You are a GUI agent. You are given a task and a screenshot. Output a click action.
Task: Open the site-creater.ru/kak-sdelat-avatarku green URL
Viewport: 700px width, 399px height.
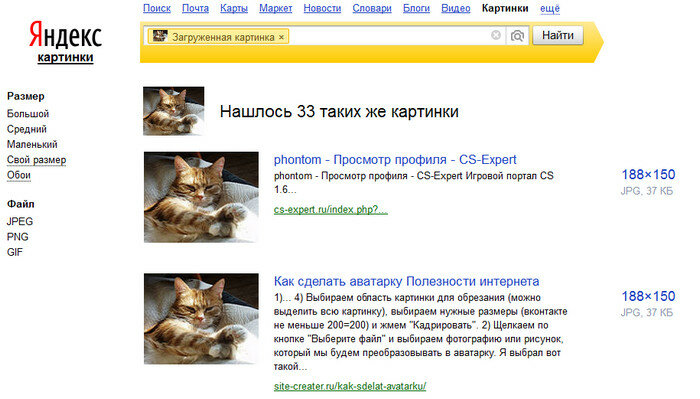(350, 386)
